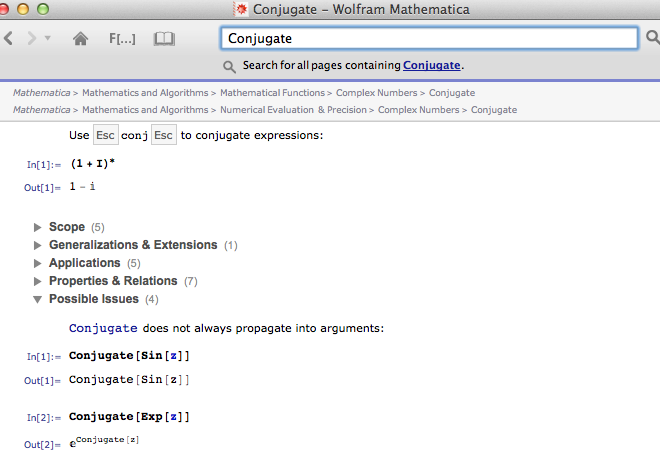Open first-row Complex Numbers breadcrumb
The width and height of the screenshot is (660, 472).
376,93
